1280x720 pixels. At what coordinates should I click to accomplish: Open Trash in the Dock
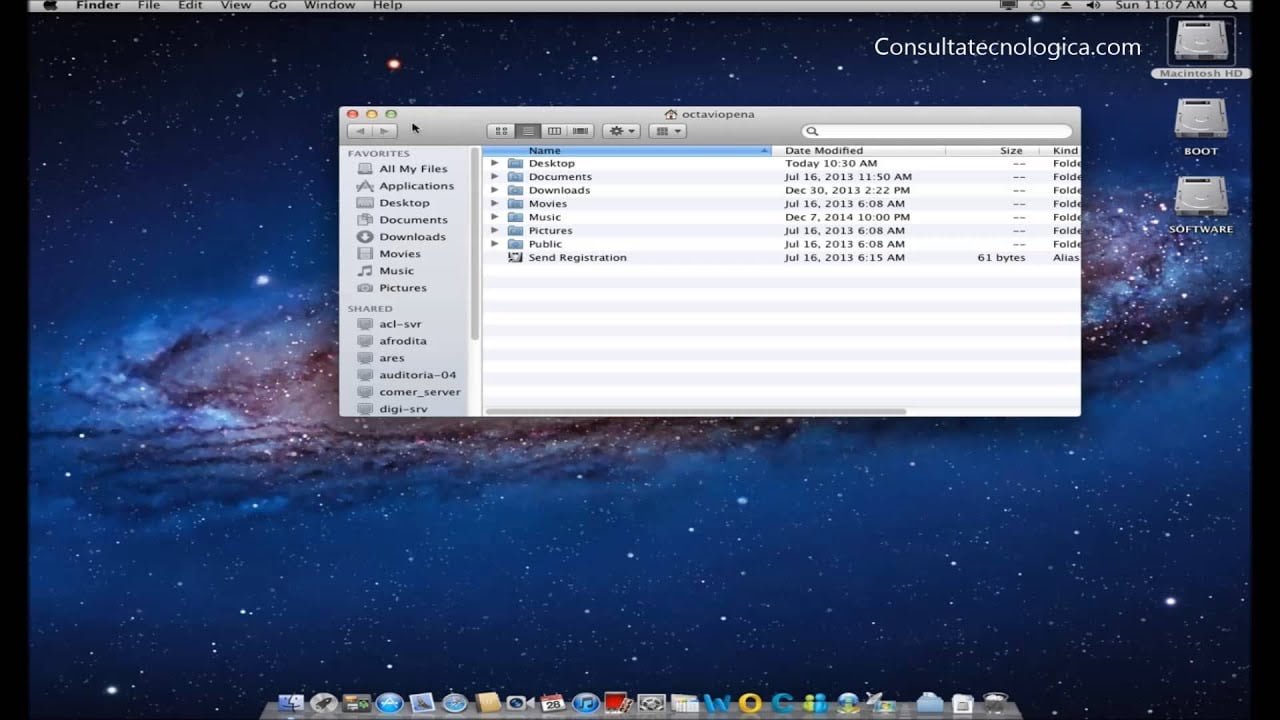tap(995, 703)
